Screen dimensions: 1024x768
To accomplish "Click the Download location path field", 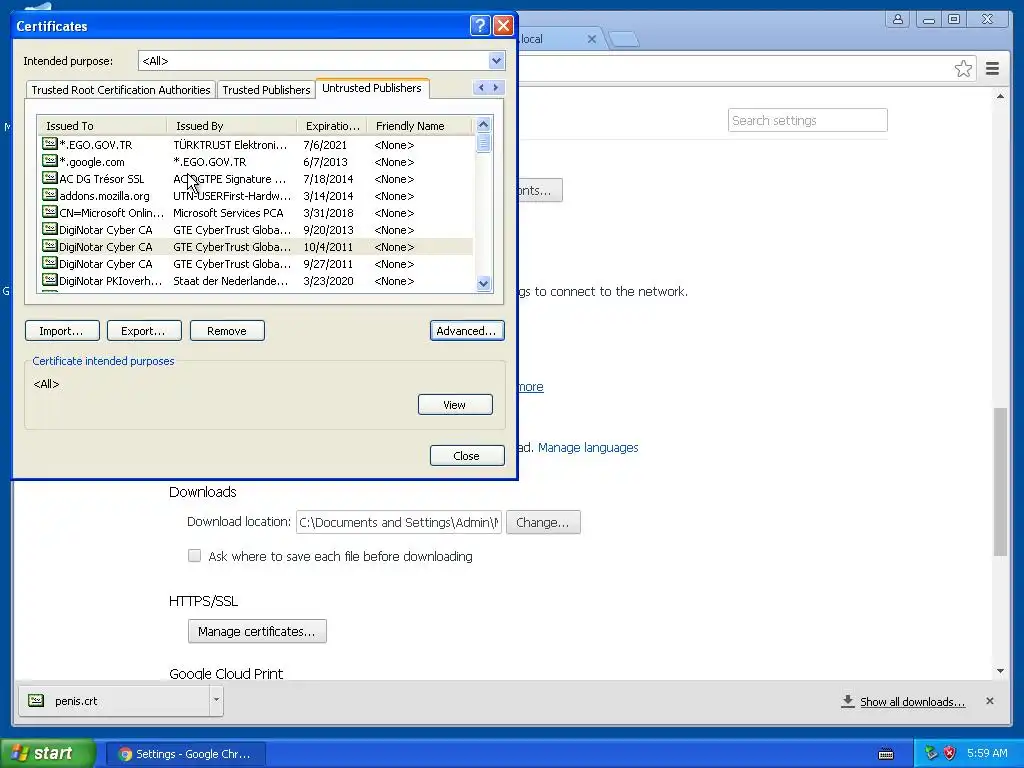I will point(398,522).
